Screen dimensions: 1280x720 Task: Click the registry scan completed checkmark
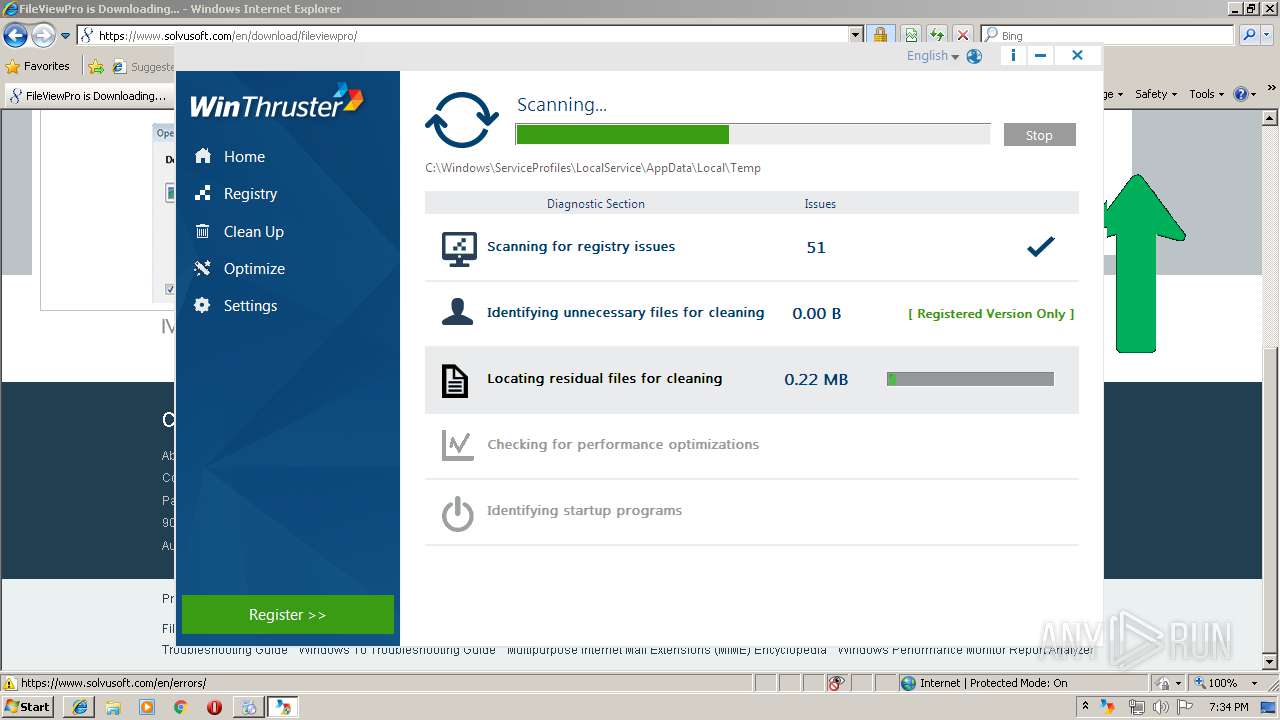(1040, 246)
